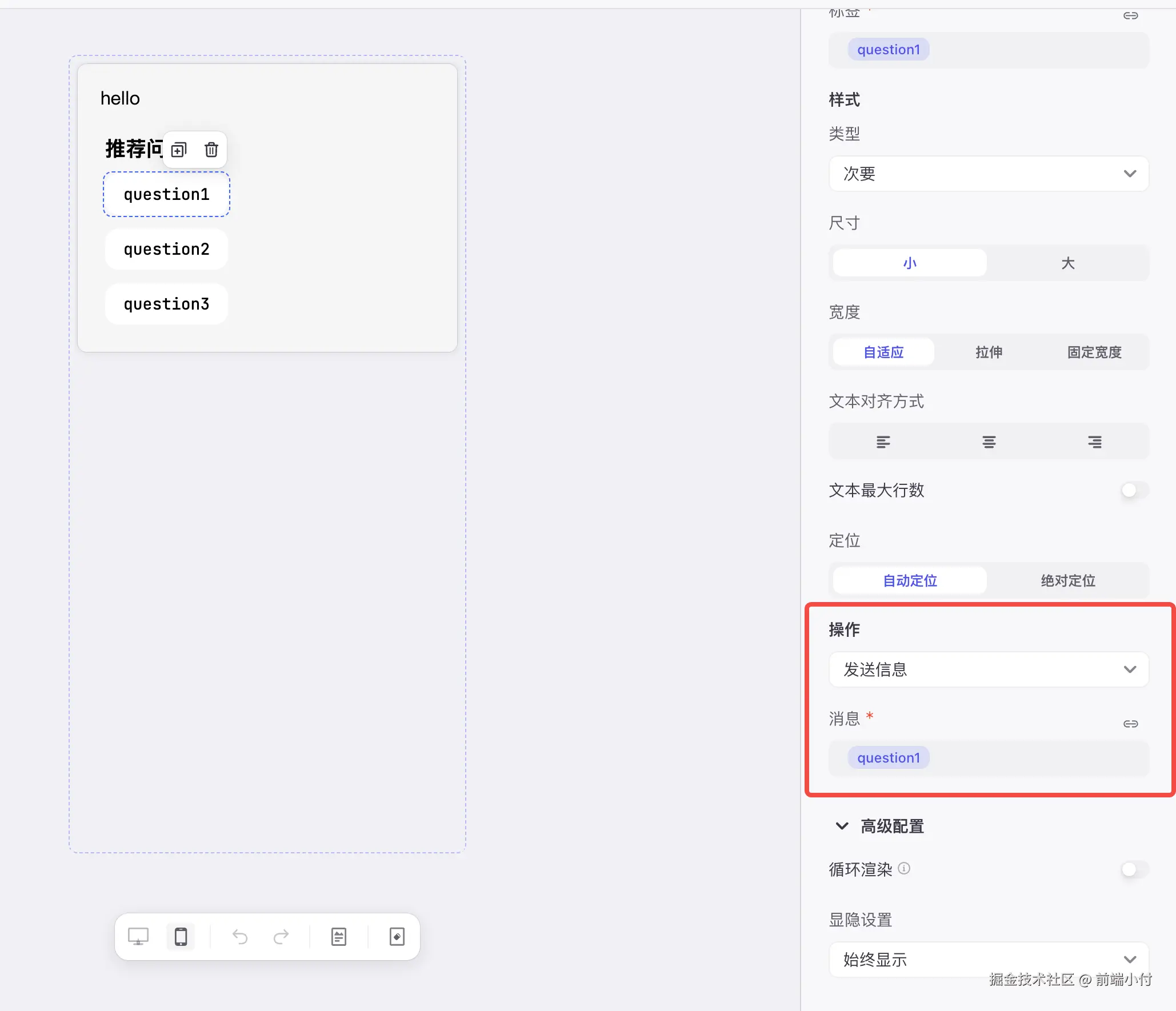1176x1011 pixels.
Task: Switch to desktop preview icon
Action: click(x=138, y=937)
